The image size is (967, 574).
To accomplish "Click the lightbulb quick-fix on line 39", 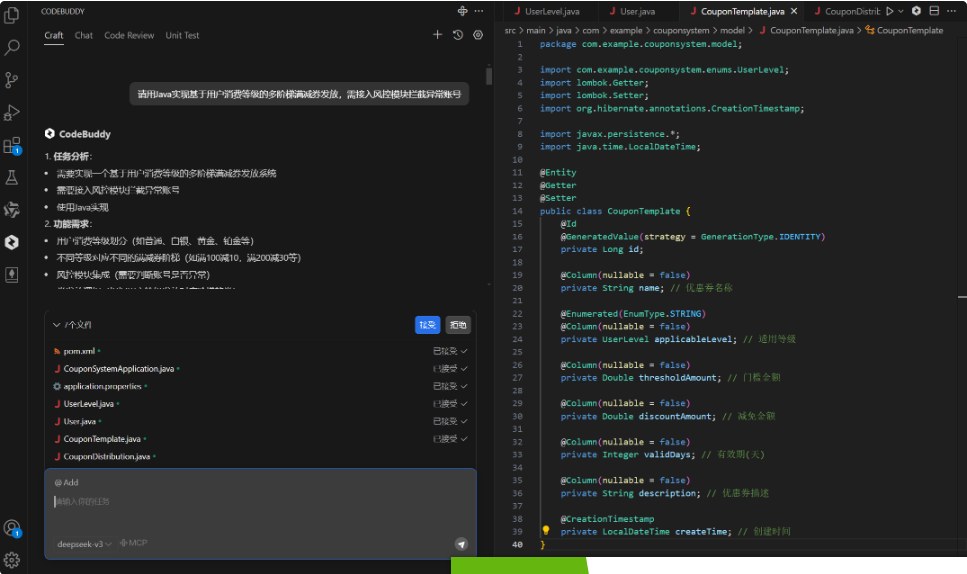I will 545,531.
